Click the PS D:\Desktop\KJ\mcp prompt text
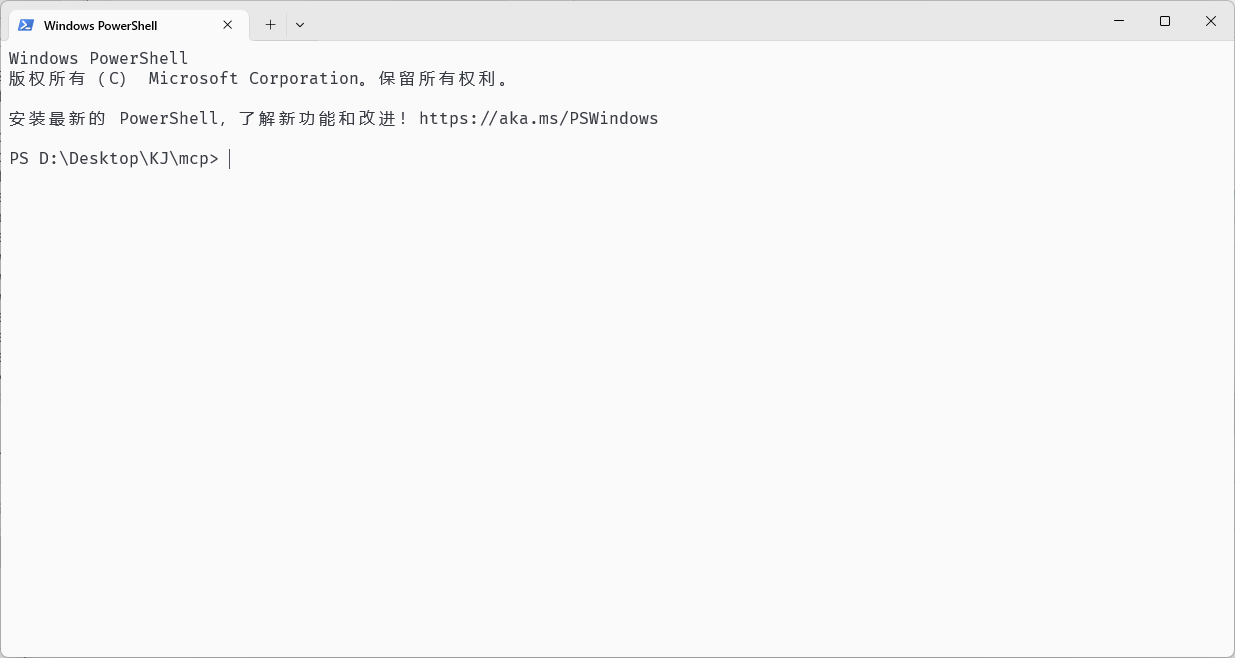 (113, 158)
